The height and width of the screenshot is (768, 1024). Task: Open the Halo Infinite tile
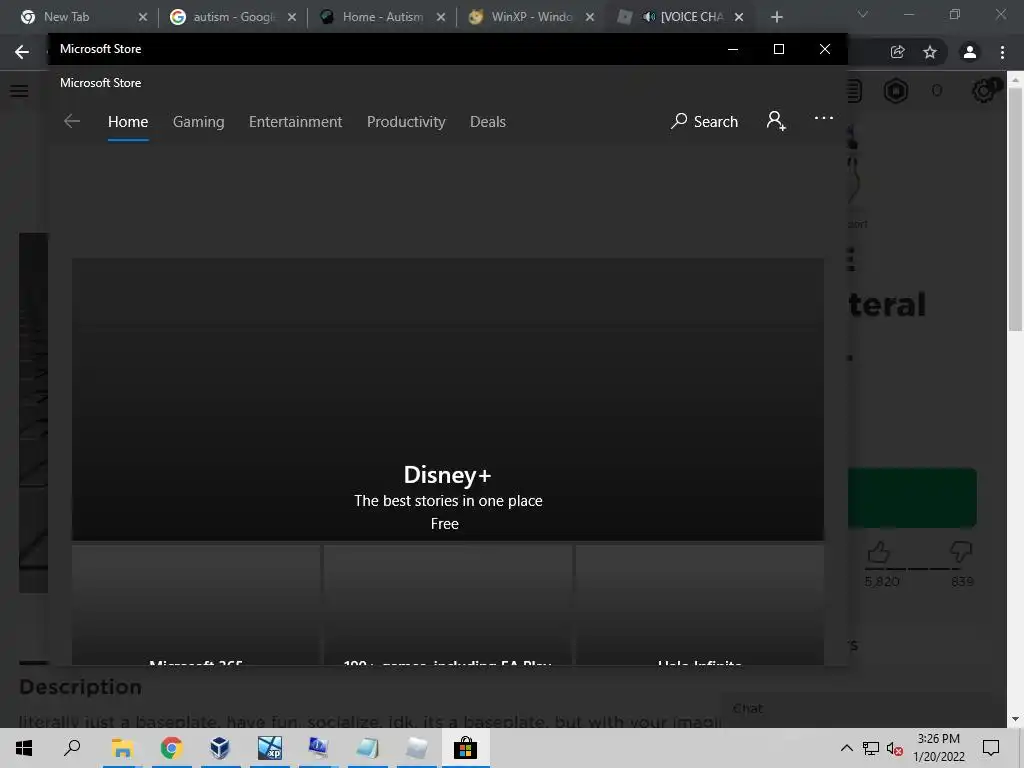[699, 605]
